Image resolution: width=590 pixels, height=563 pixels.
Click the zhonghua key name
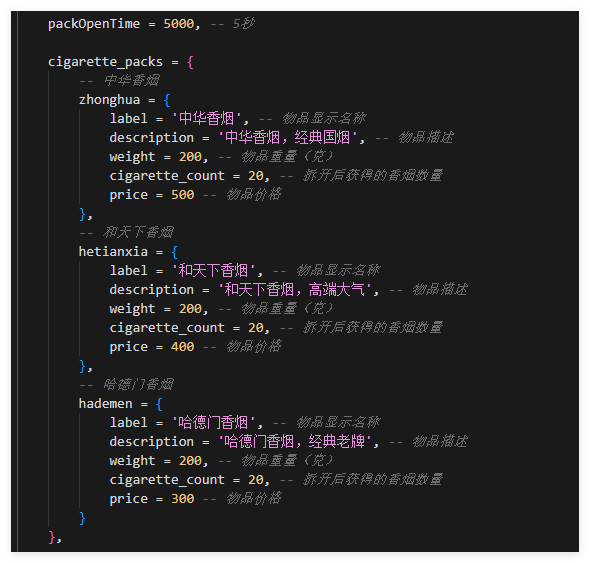(x=109, y=100)
